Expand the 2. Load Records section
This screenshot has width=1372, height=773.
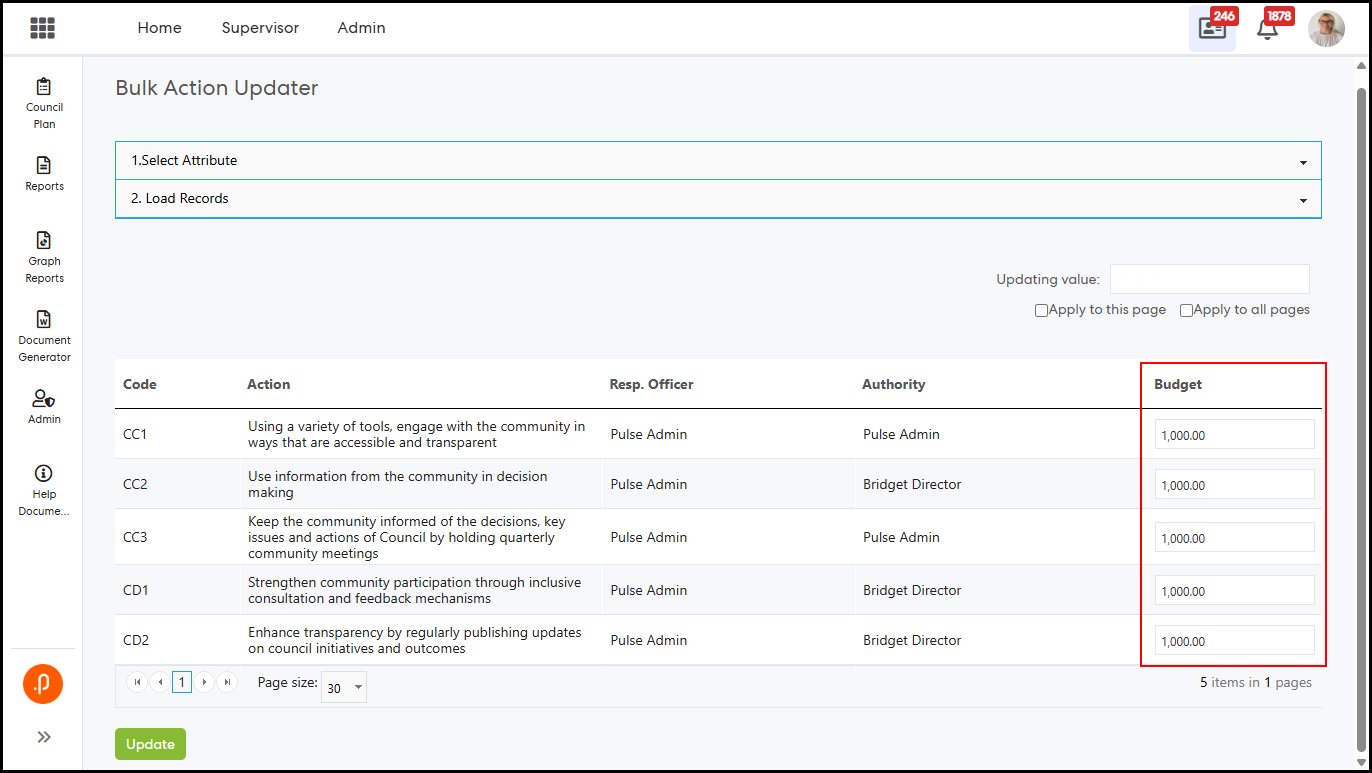coord(718,199)
